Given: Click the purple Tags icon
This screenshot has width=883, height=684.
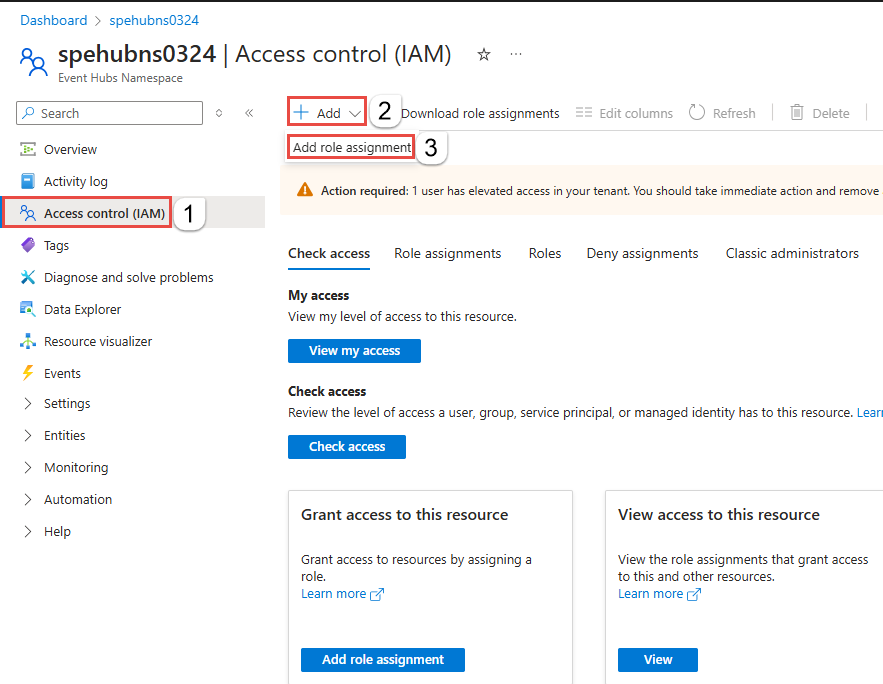Looking at the screenshot, I should (28, 245).
